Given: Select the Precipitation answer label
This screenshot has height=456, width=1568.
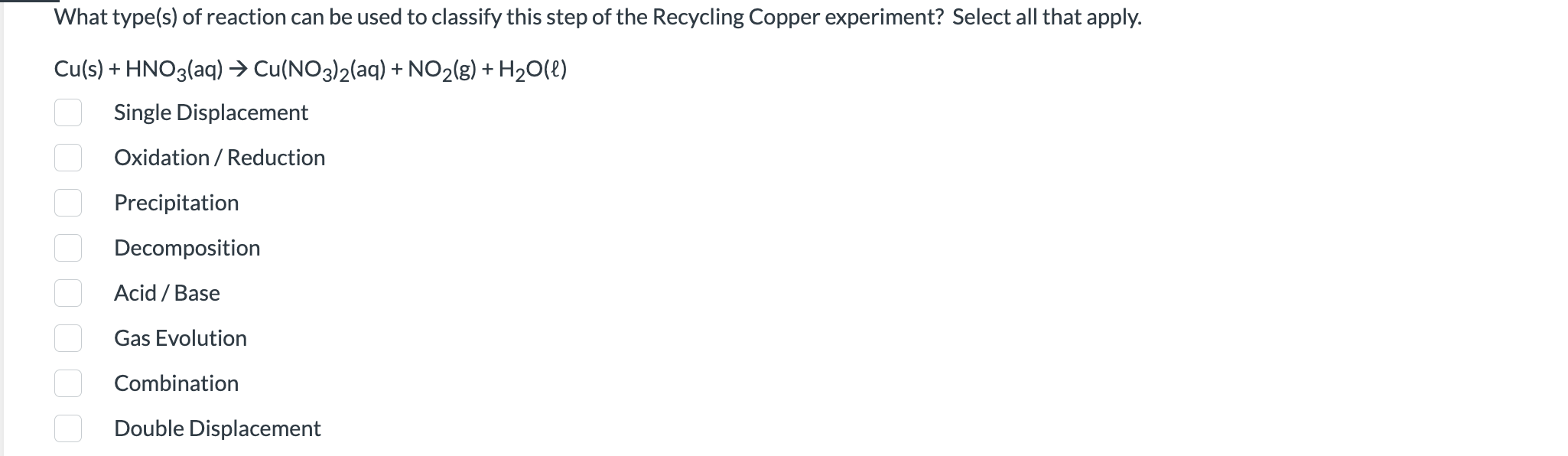Looking at the screenshot, I should [x=177, y=203].
